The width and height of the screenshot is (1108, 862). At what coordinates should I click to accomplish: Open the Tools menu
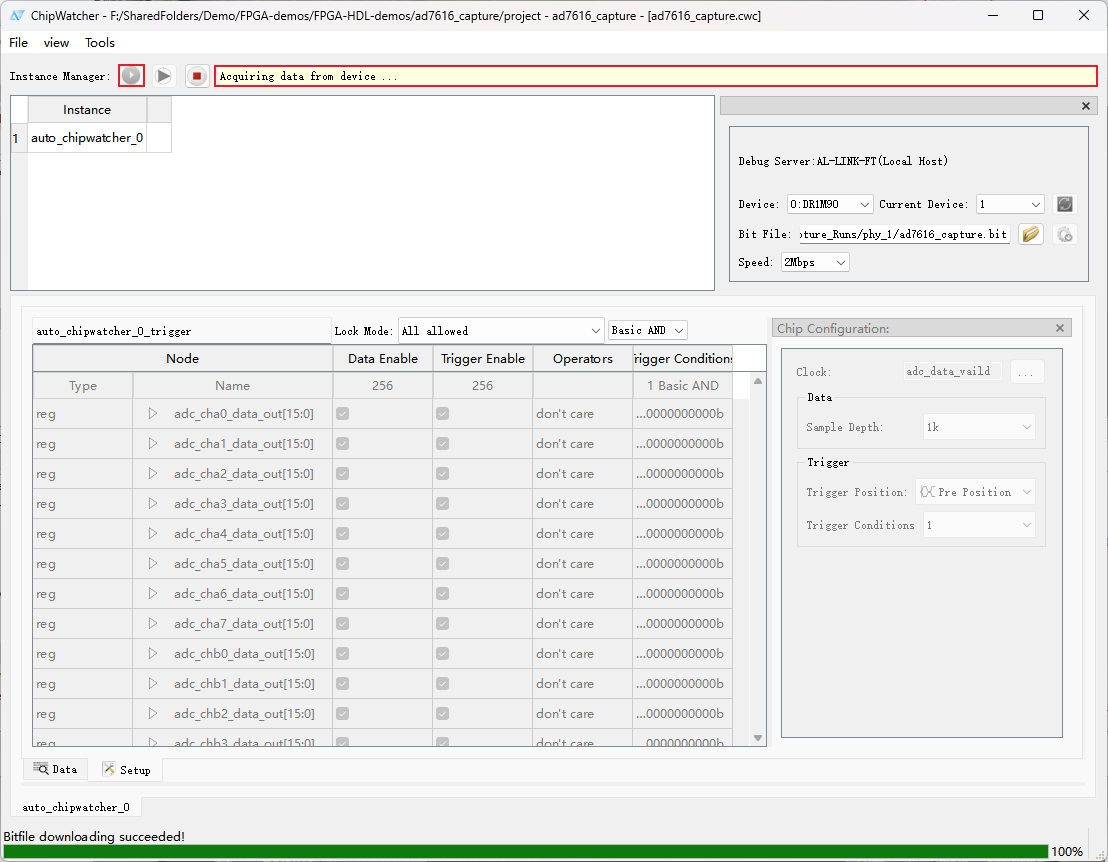coord(100,43)
